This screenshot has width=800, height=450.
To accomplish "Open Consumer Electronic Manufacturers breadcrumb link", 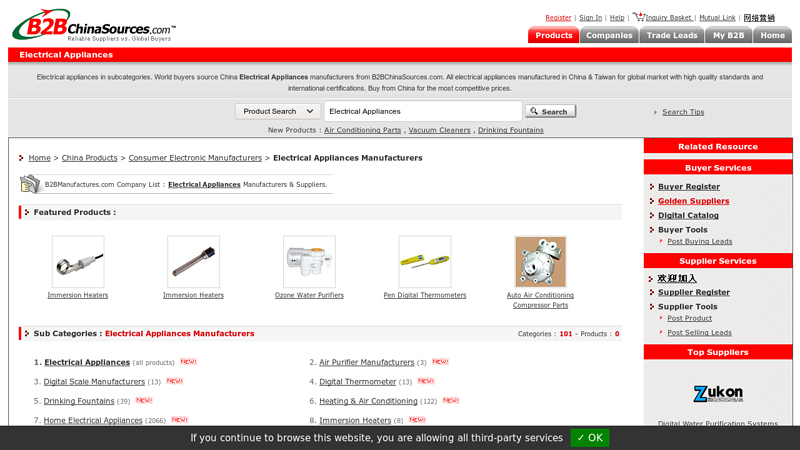I will pos(195,158).
